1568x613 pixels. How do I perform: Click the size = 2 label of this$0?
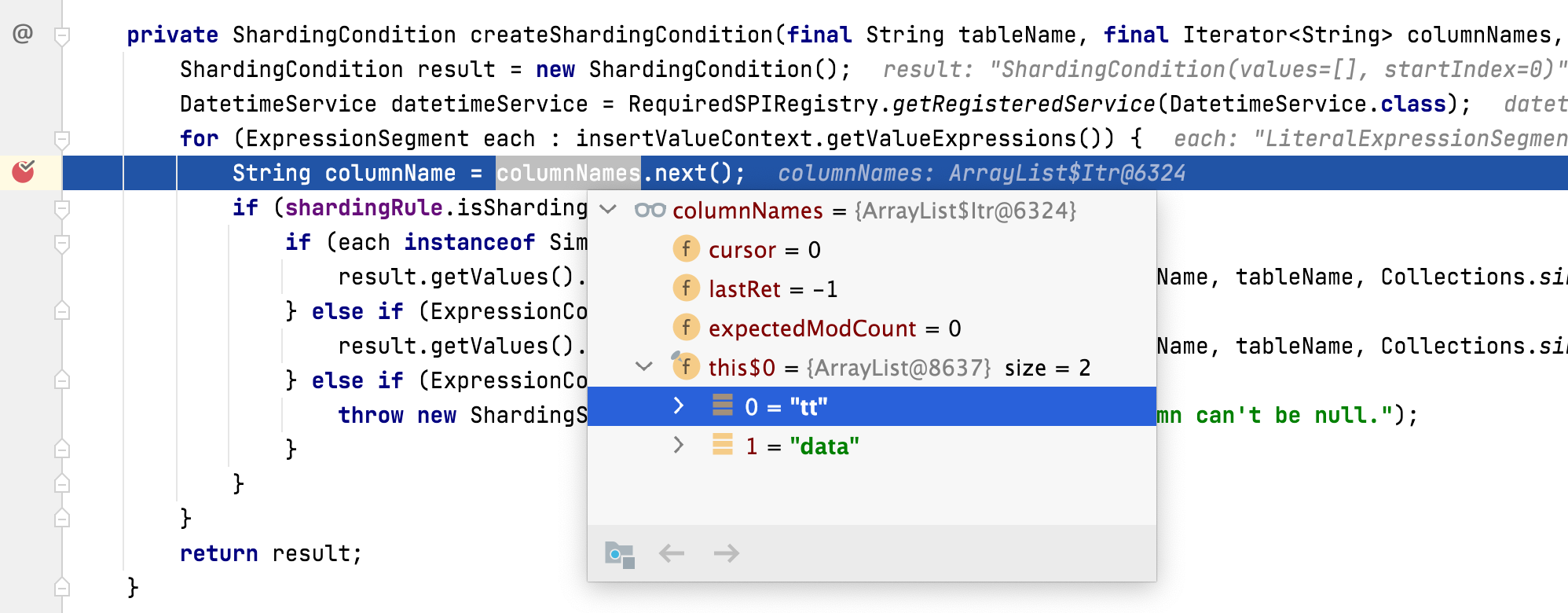[x=1047, y=368]
